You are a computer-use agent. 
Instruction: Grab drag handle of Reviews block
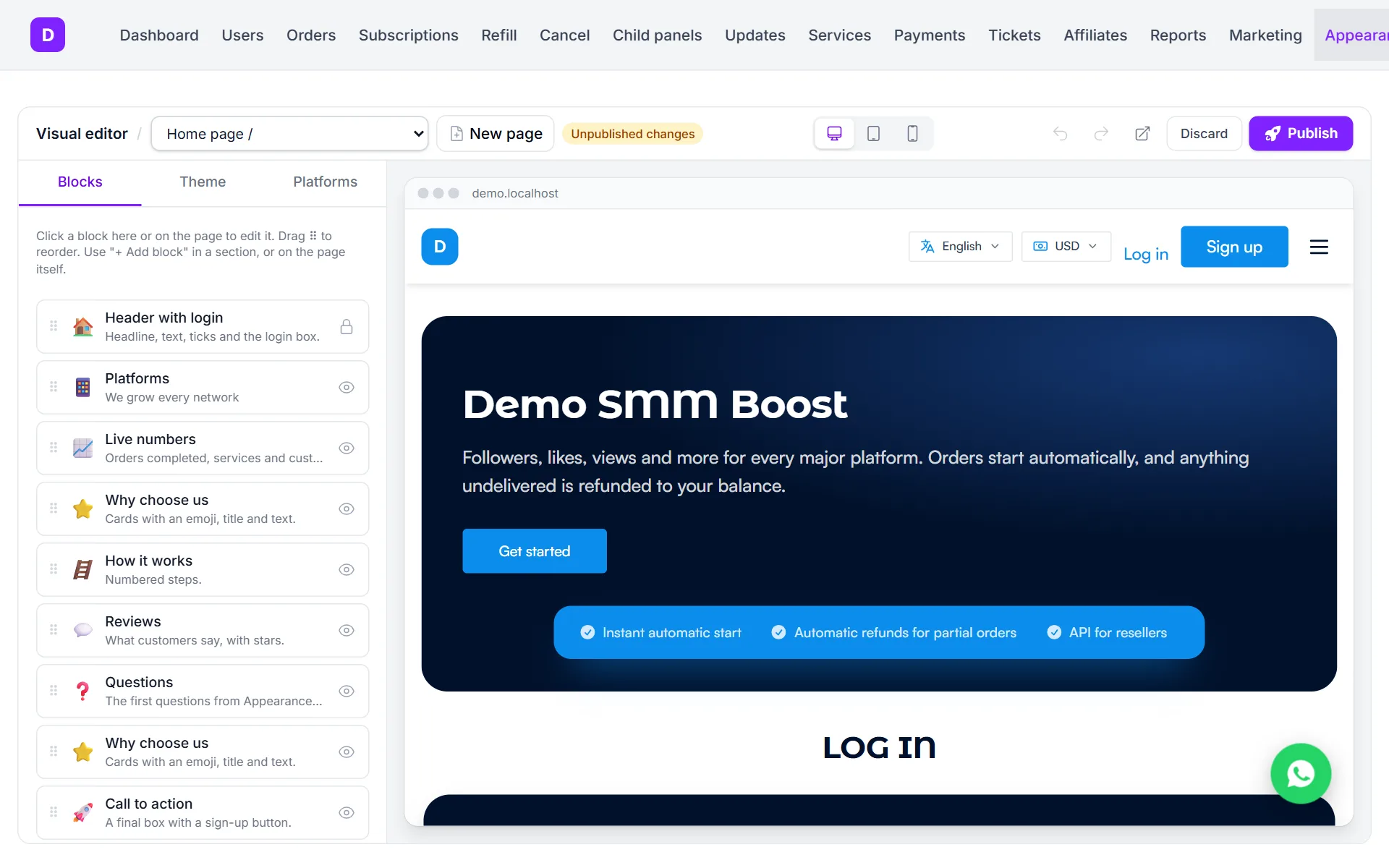click(54, 630)
